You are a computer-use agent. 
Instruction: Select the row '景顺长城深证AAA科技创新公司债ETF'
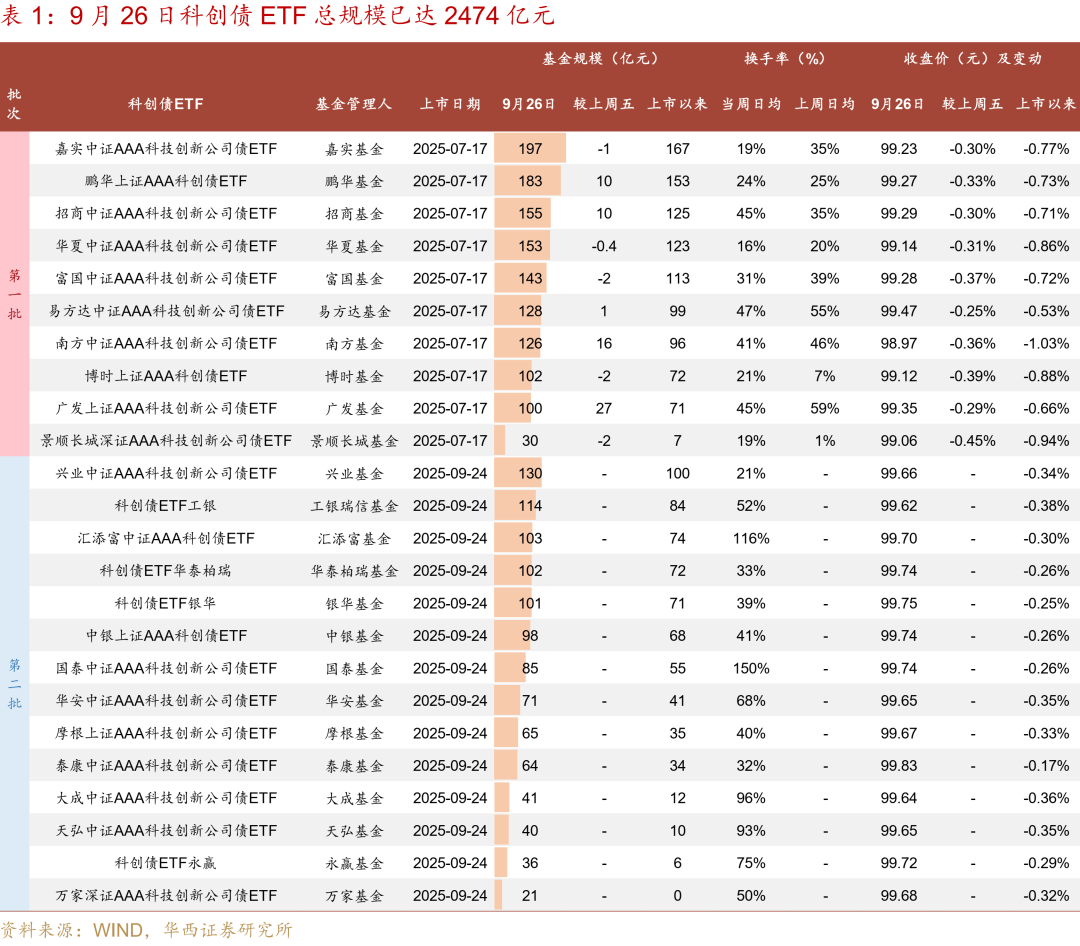pyautogui.click(x=554, y=440)
